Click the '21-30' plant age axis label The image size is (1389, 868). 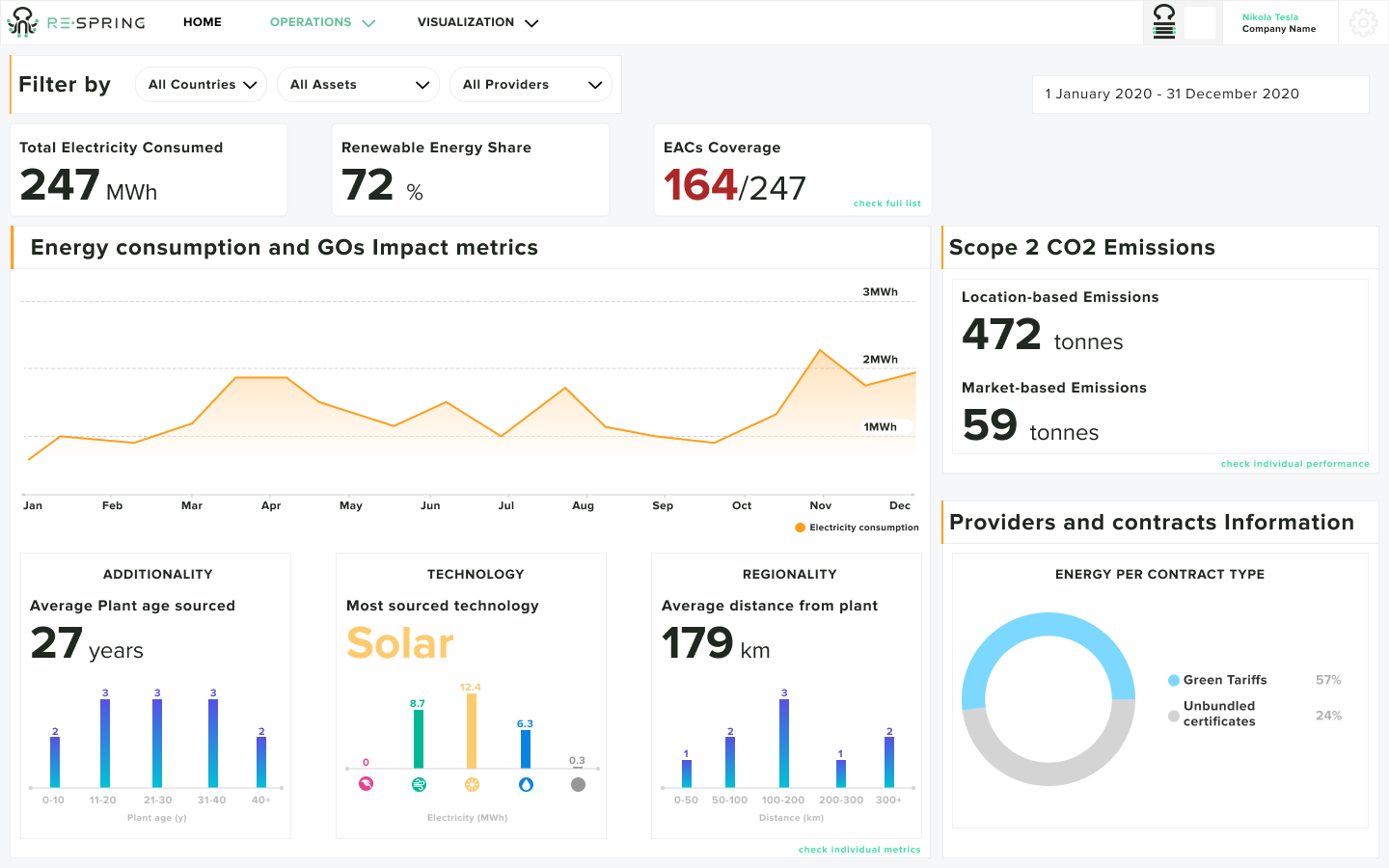[x=158, y=800]
